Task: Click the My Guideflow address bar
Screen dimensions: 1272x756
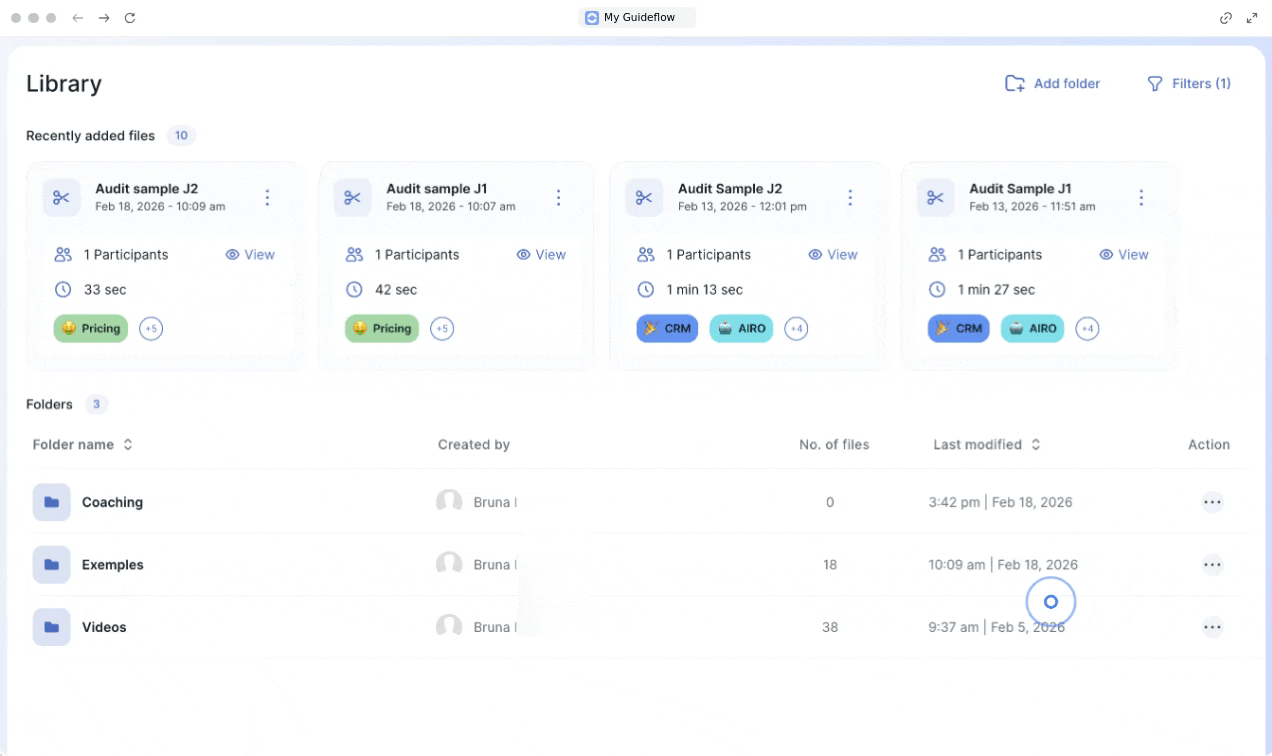Action: [636, 18]
